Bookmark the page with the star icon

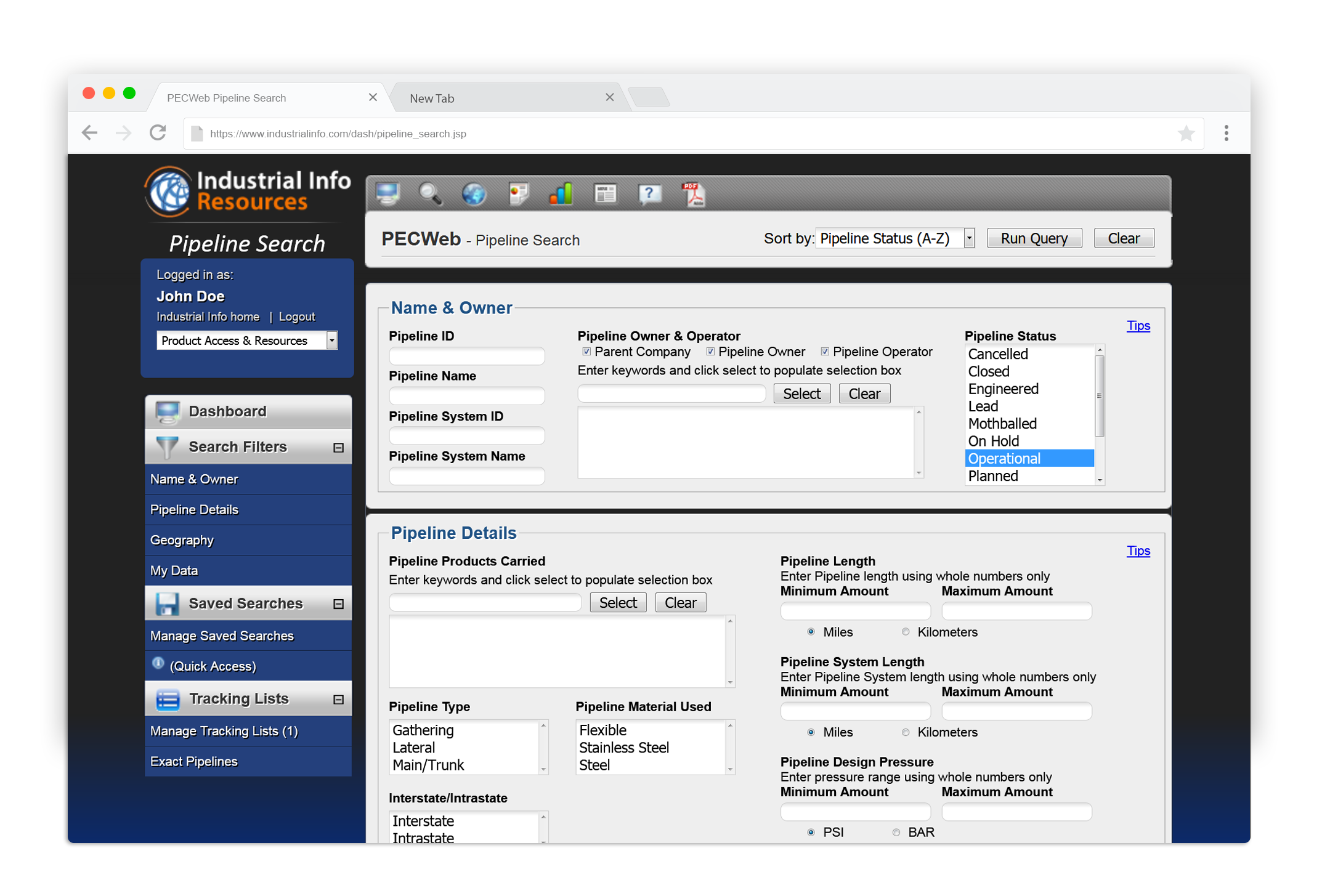pos(1186,133)
